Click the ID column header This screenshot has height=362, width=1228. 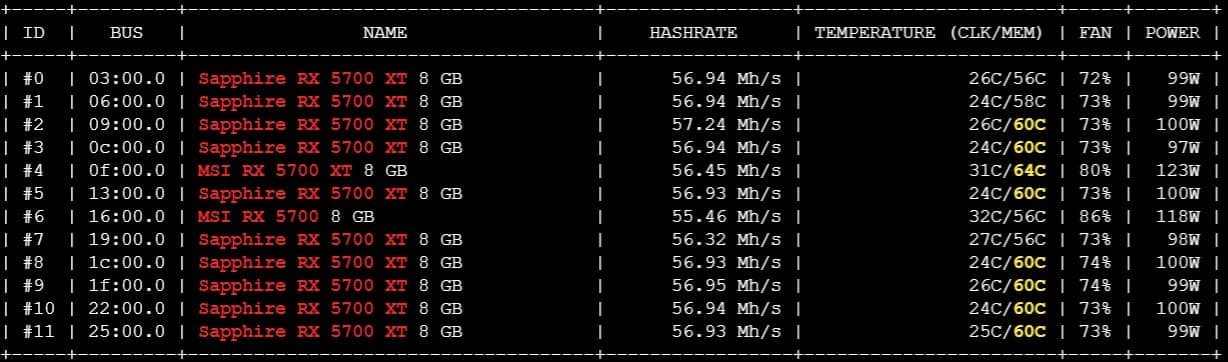(x=34, y=32)
